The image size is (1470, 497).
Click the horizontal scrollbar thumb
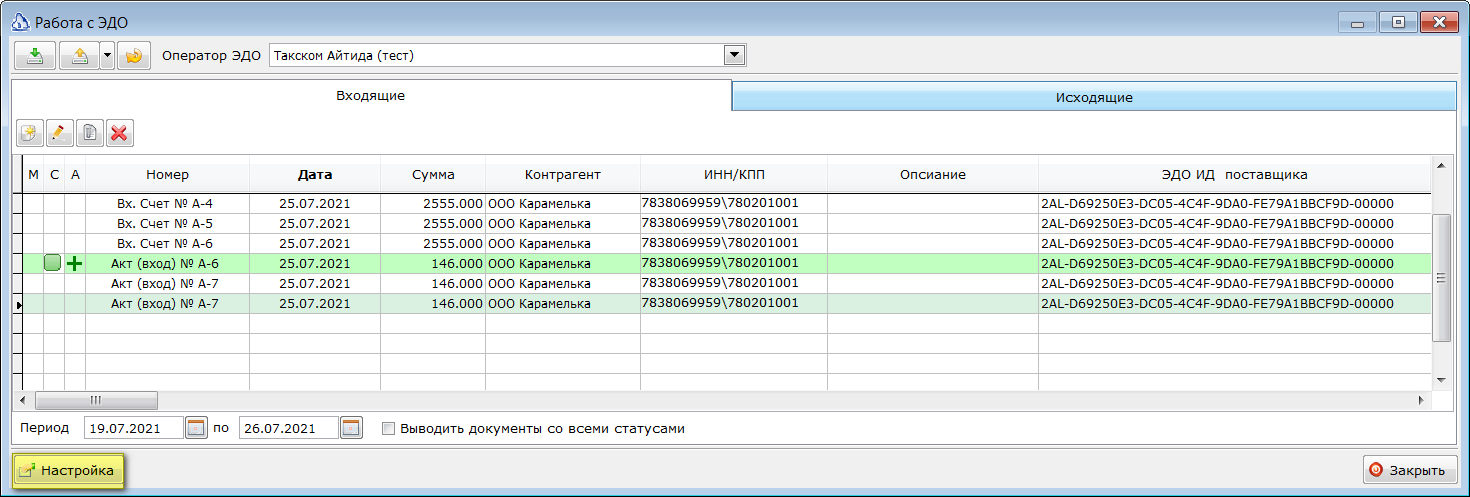tap(97, 400)
